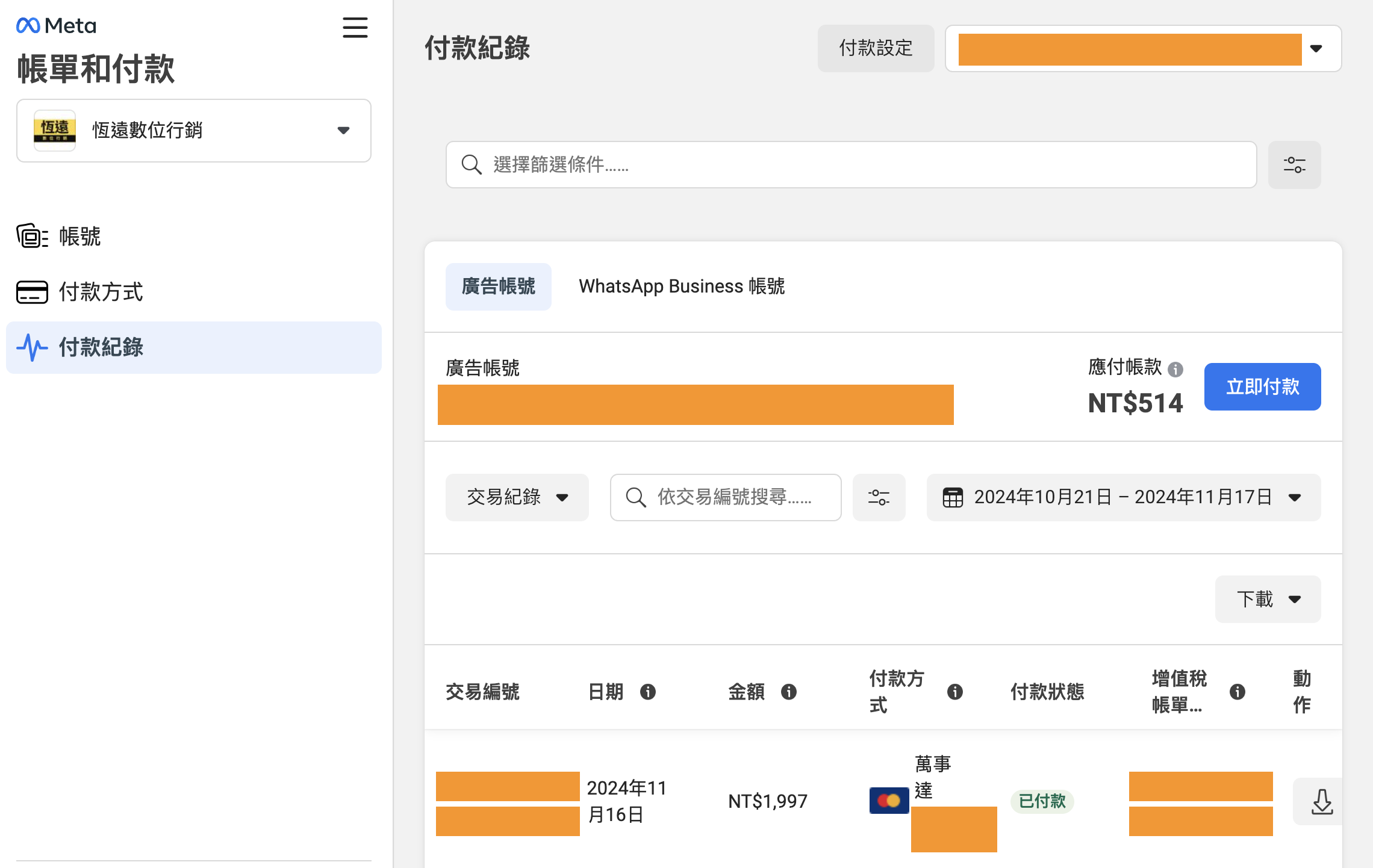Screen dimensions: 1373x868
Task: Open the 交易紀錄 dropdown
Action: [517, 497]
